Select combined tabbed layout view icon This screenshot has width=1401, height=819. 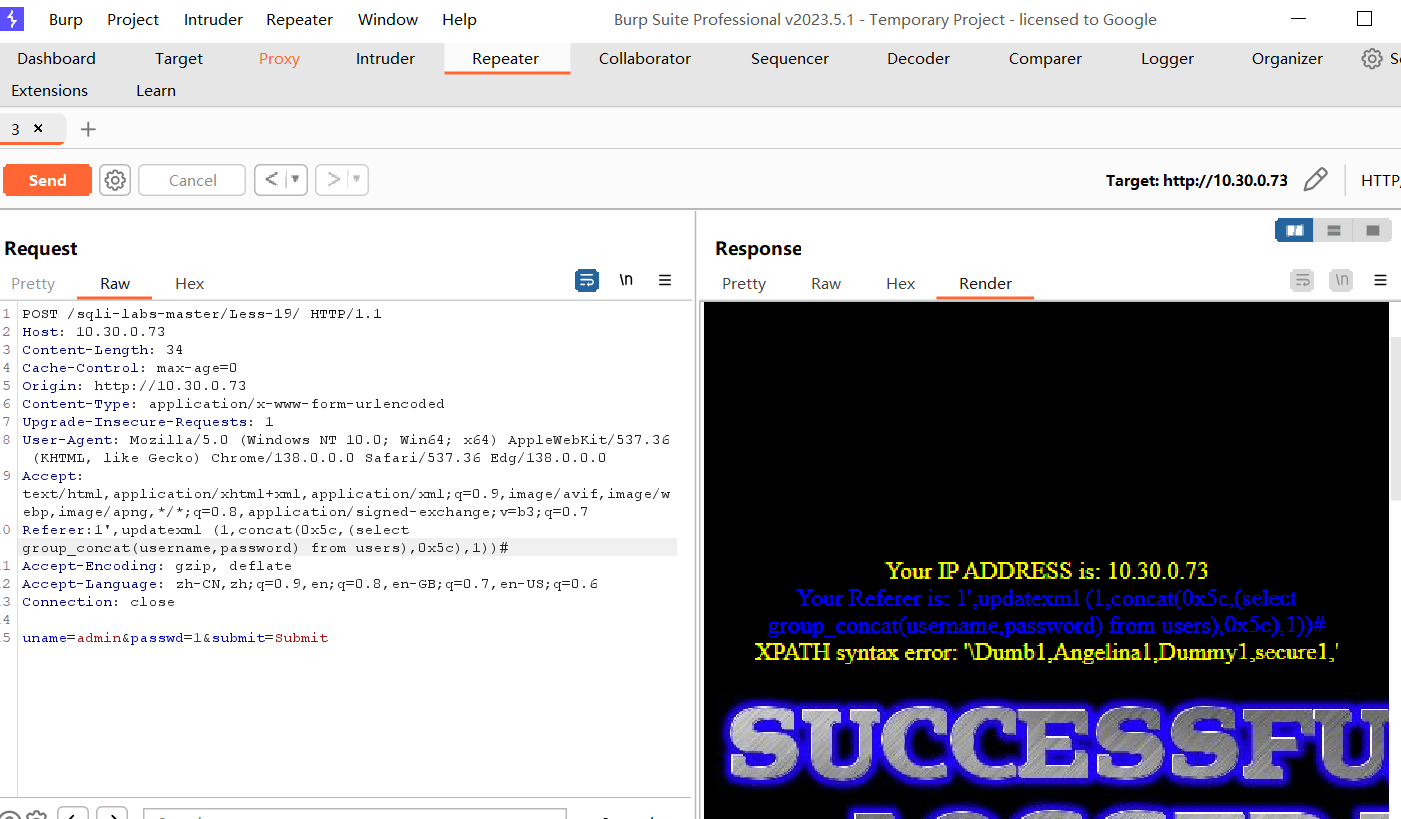1372,230
